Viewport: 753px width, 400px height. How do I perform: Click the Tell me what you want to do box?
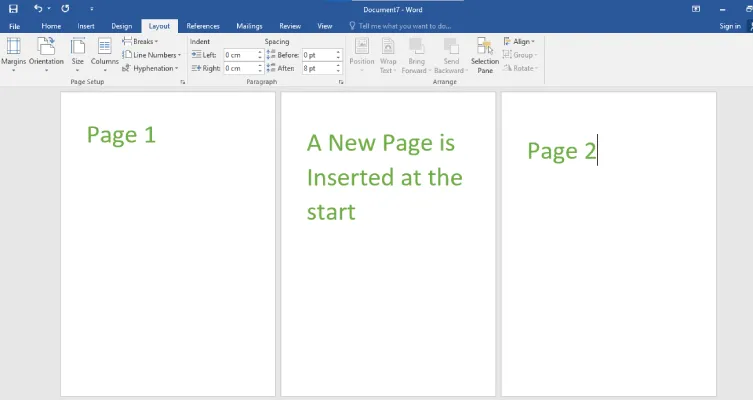click(x=400, y=26)
